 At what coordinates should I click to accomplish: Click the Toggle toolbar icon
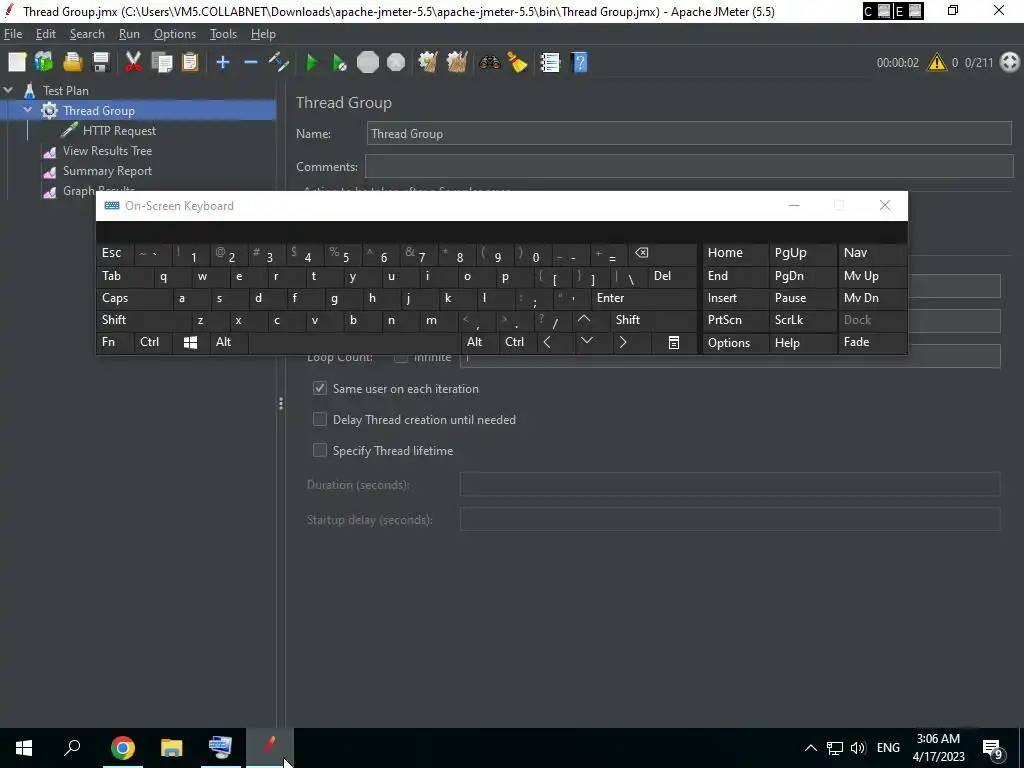pyautogui.click(x=279, y=63)
